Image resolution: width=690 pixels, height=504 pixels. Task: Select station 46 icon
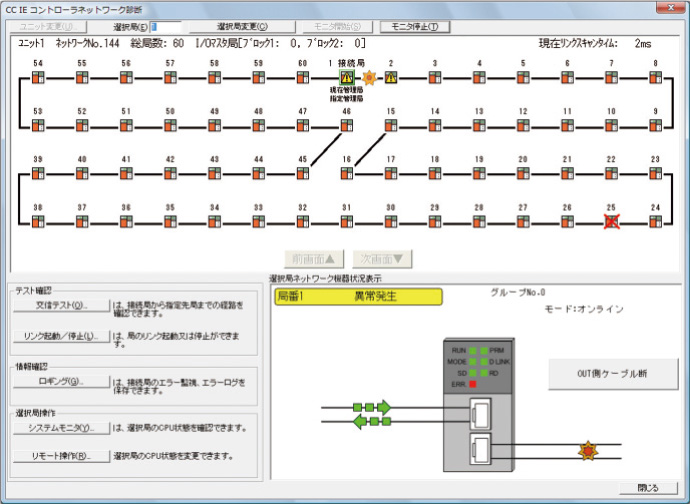coord(346,125)
